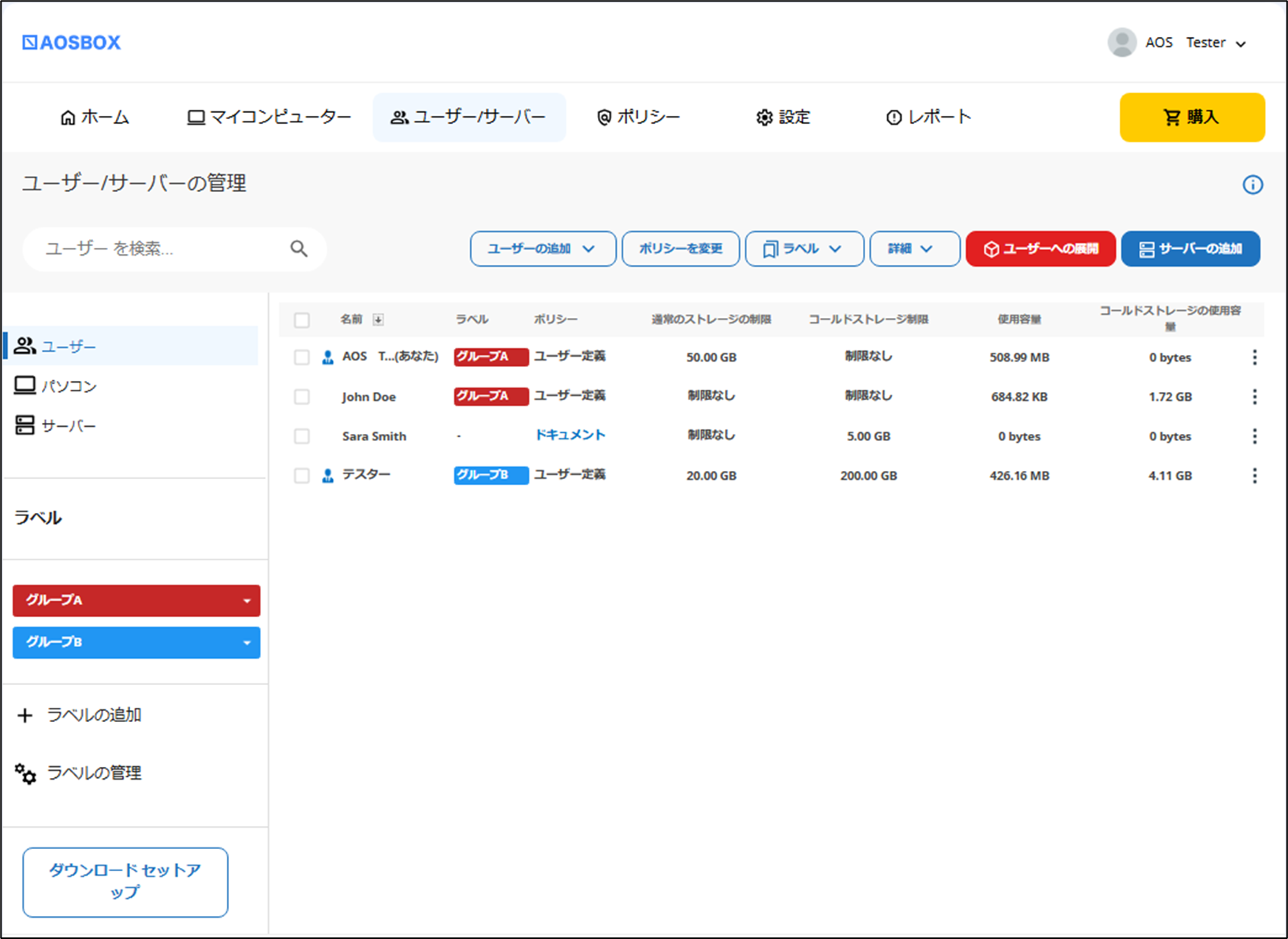Toggle the select-all checkbox in the header
The height and width of the screenshot is (939, 1288).
tap(301, 320)
